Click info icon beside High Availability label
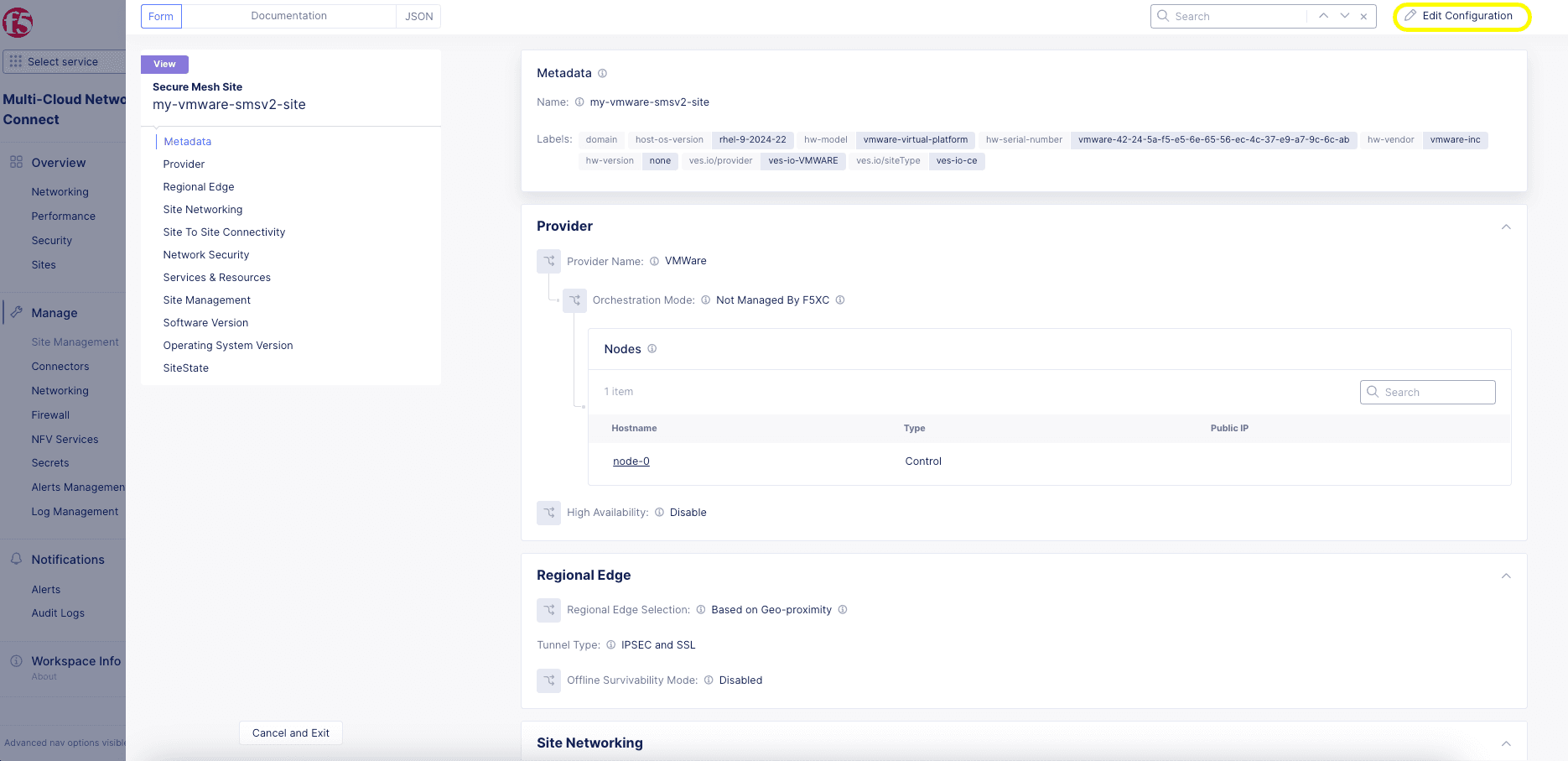This screenshot has height=761, width=1568. coord(659,513)
